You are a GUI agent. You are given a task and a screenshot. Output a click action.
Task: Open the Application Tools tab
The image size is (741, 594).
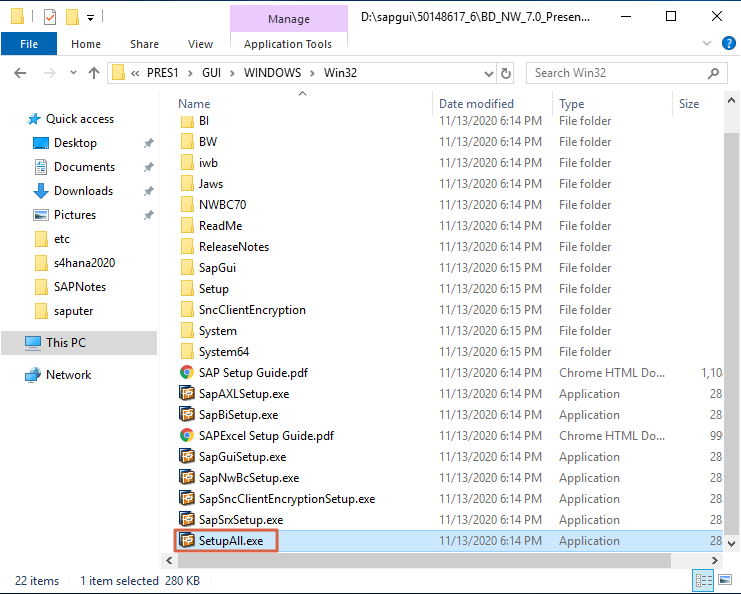point(288,44)
